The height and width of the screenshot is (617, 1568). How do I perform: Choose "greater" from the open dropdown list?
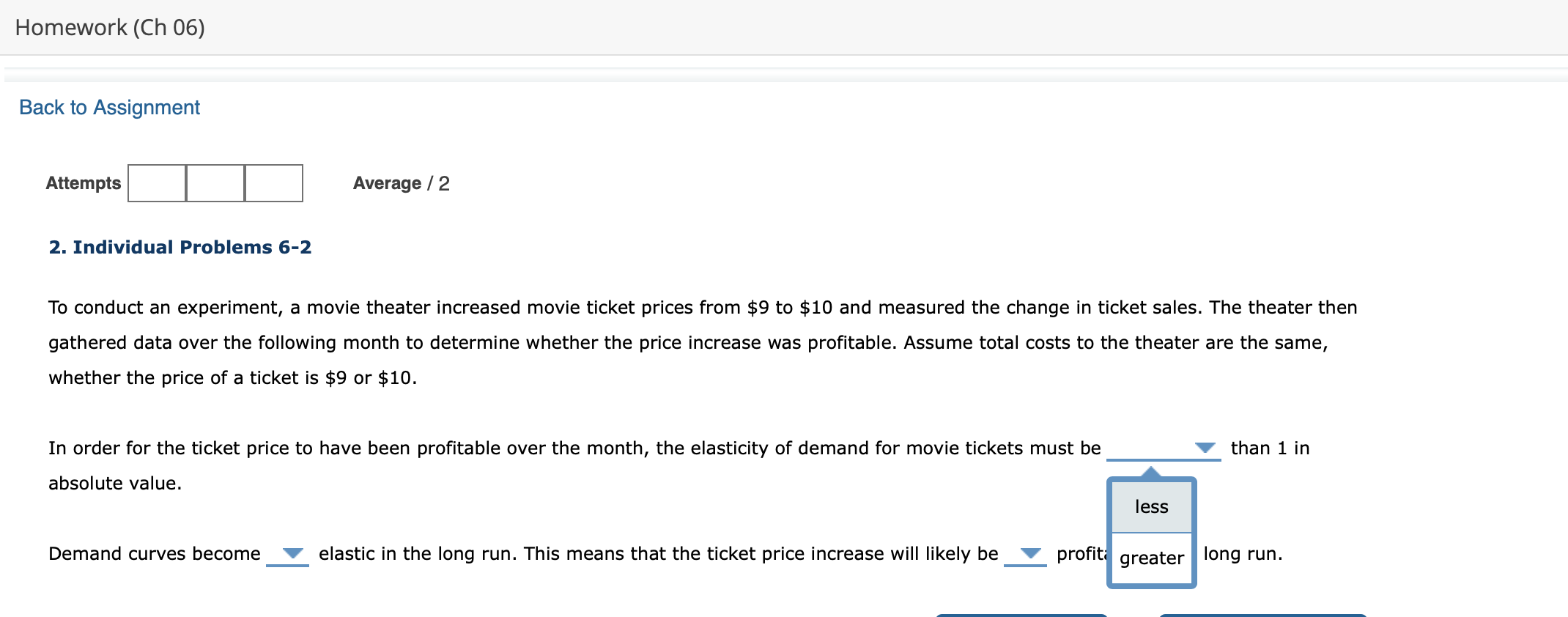[1151, 558]
